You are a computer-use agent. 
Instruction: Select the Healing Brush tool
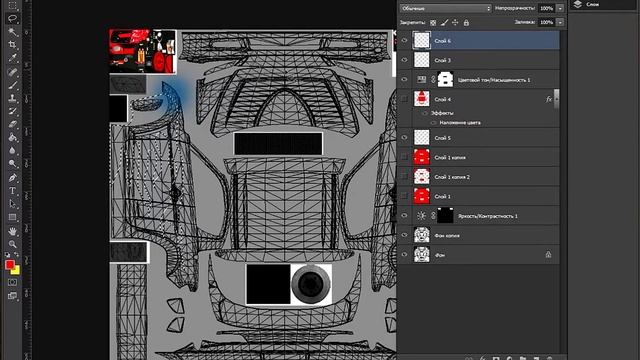[12, 72]
